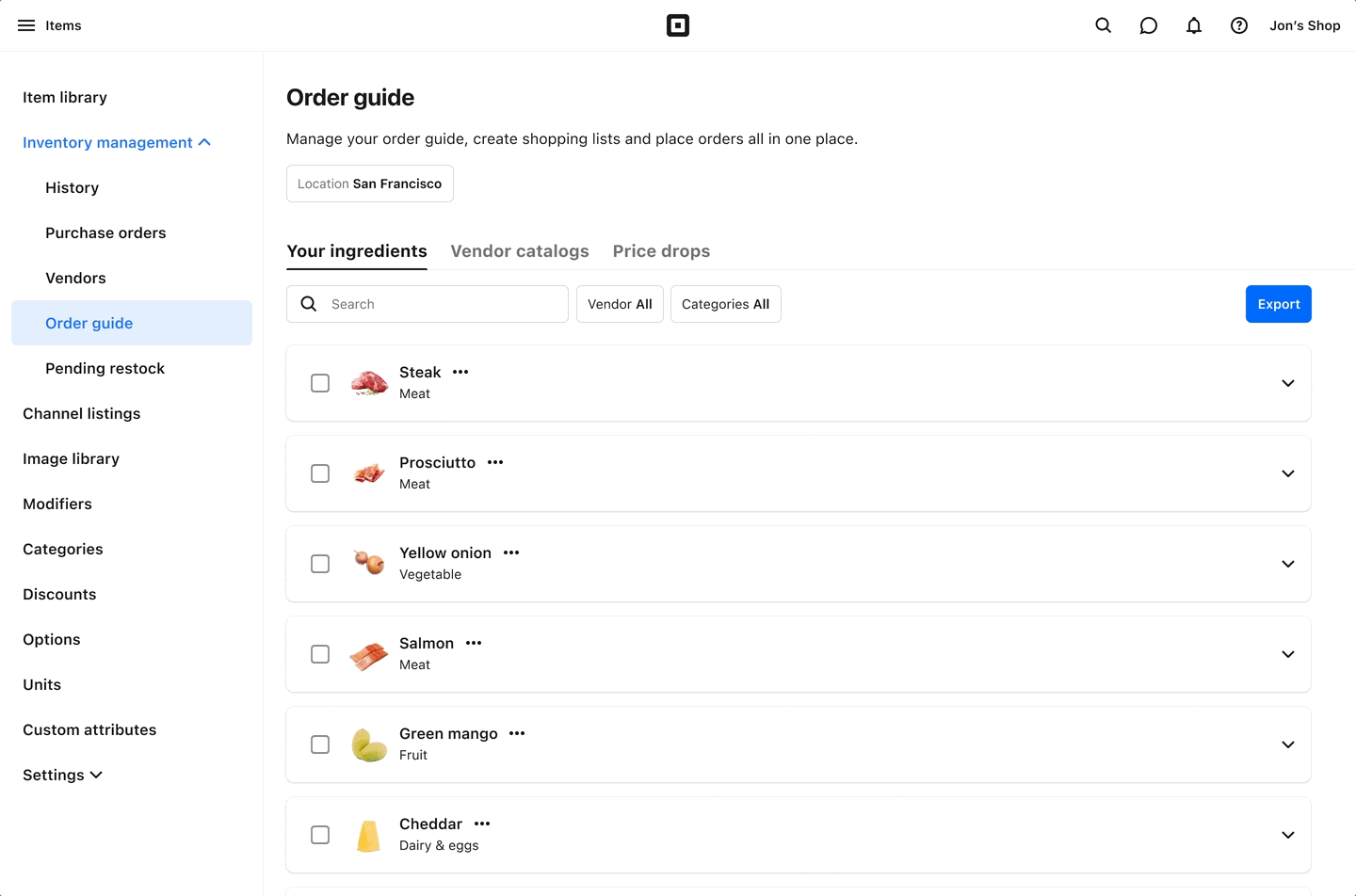The height and width of the screenshot is (896, 1356).
Task: Switch to the Vendor catalogs tab
Action: pos(520,251)
